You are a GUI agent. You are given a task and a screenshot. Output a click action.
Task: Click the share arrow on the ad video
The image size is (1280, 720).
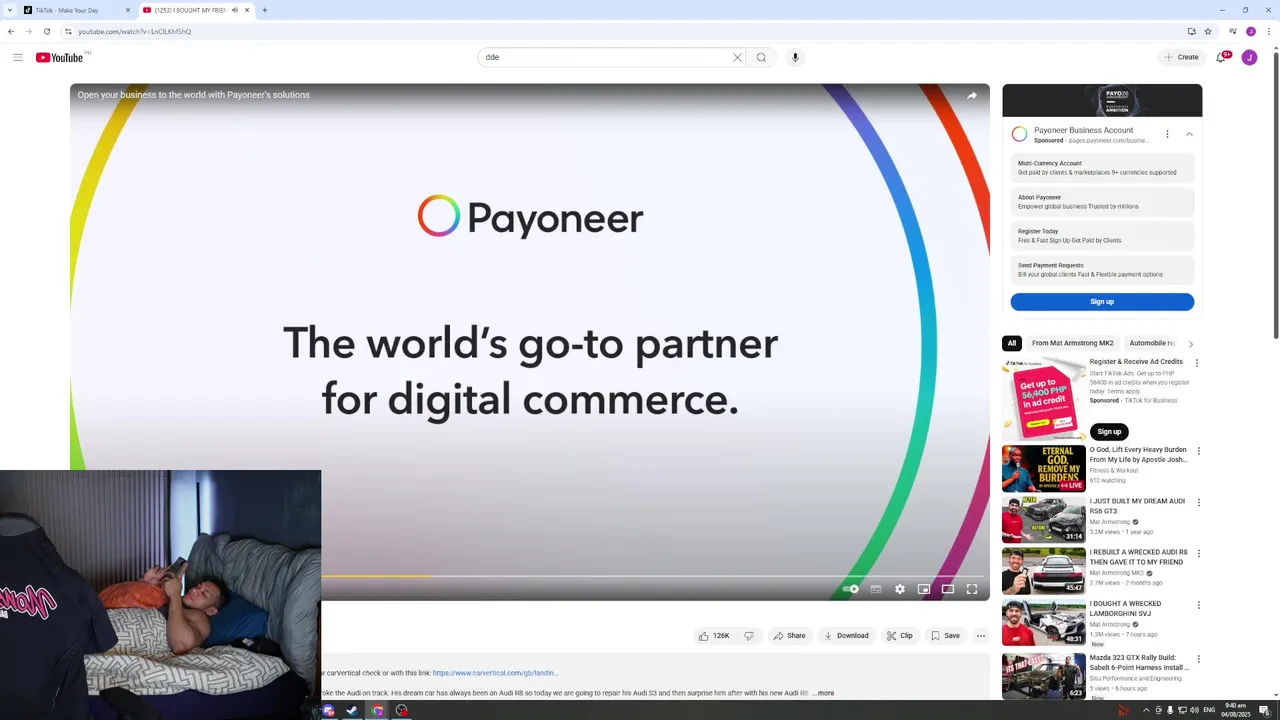pyautogui.click(x=971, y=95)
